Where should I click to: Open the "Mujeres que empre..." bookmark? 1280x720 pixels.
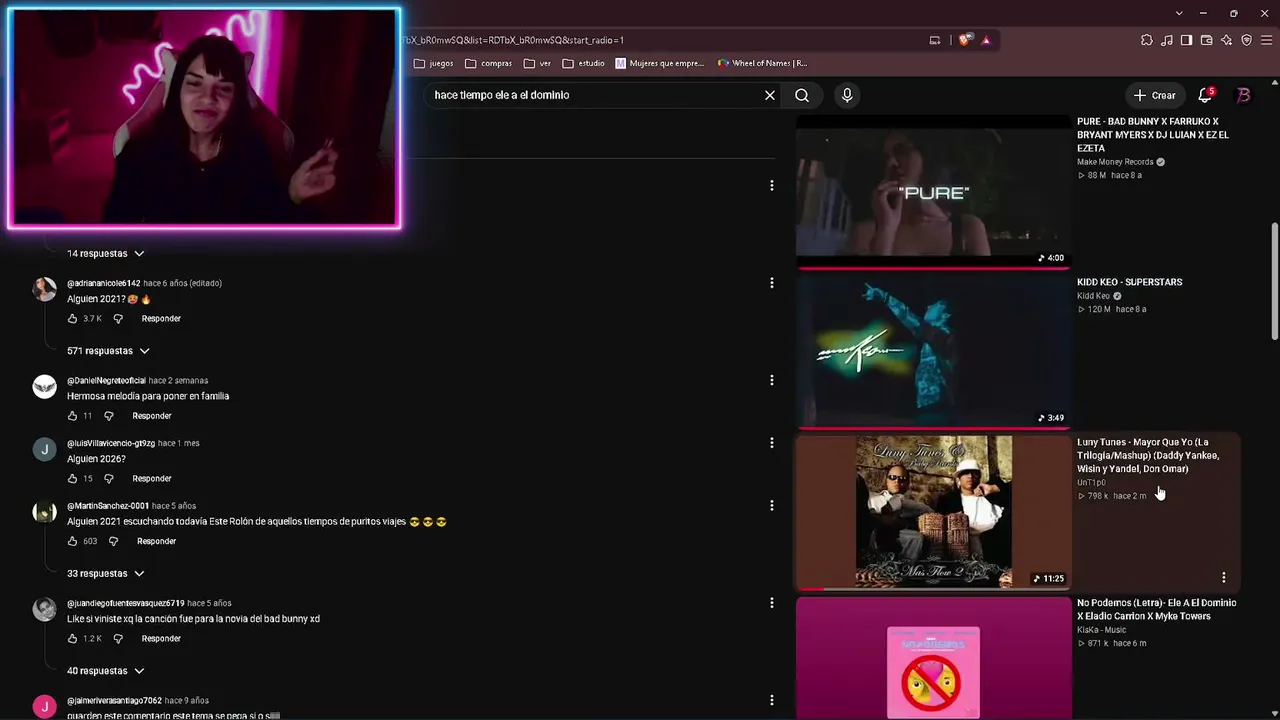(x=660, y=63)
